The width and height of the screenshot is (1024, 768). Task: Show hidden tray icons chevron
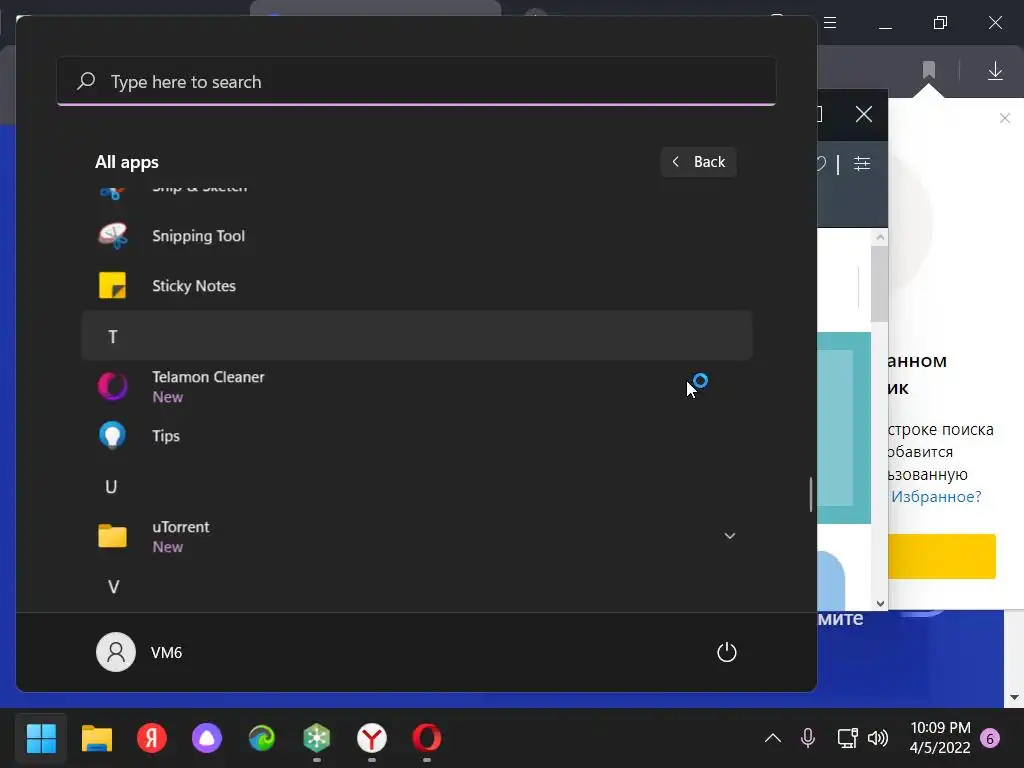(x=773, y=739)
